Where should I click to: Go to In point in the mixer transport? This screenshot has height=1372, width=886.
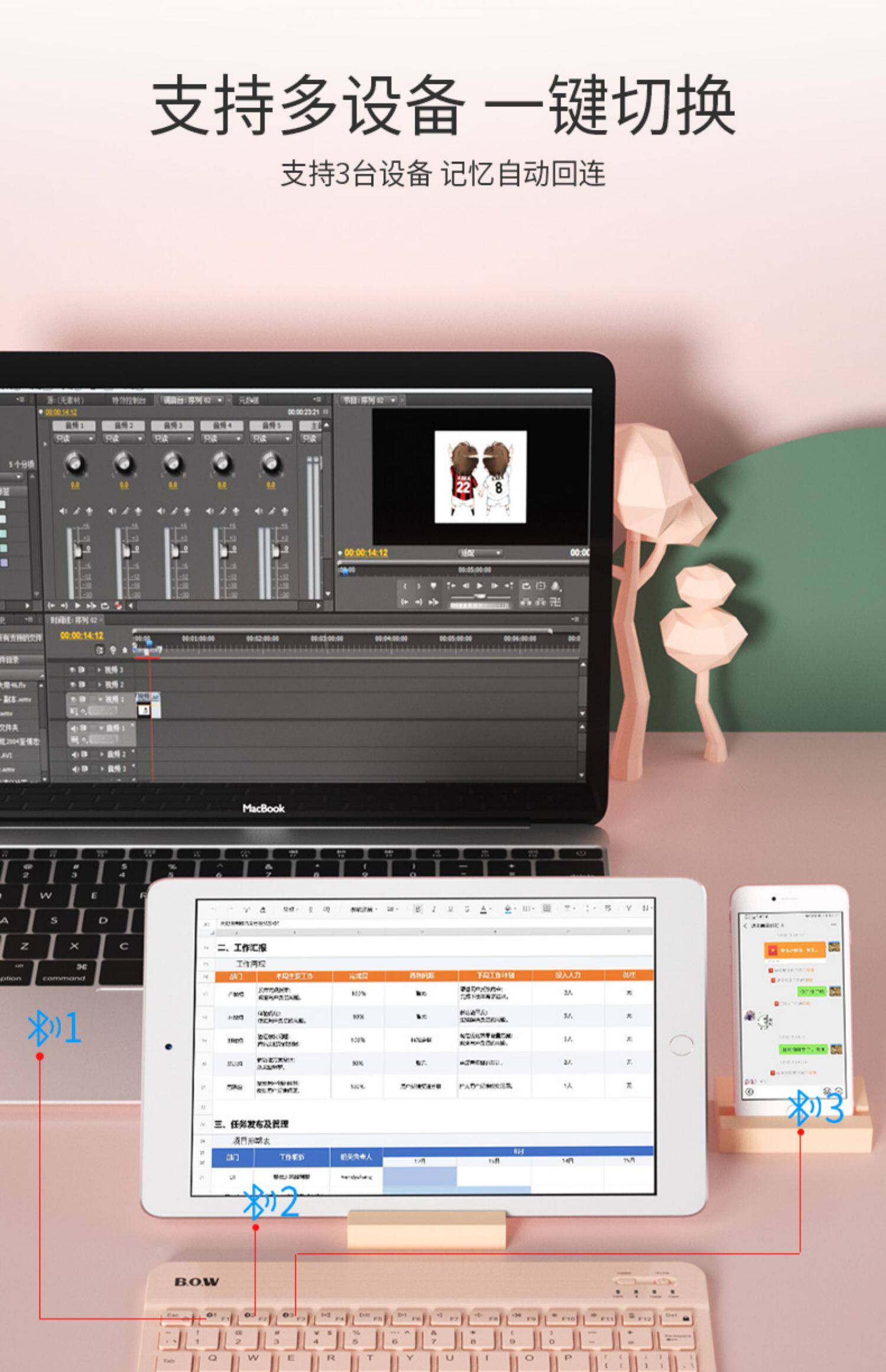click(x=51, y=606)
